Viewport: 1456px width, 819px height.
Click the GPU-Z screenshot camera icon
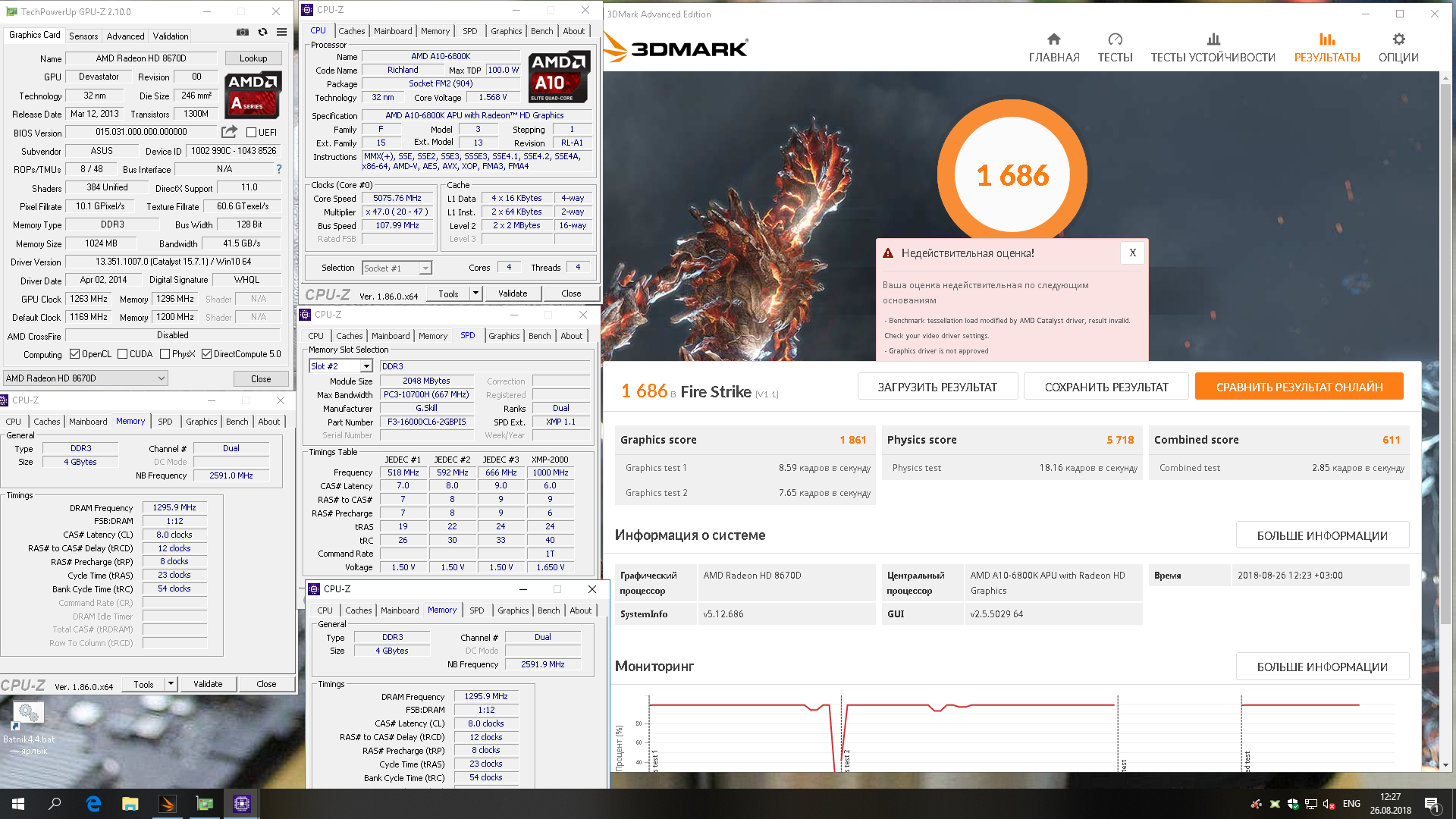click(243, 32)
